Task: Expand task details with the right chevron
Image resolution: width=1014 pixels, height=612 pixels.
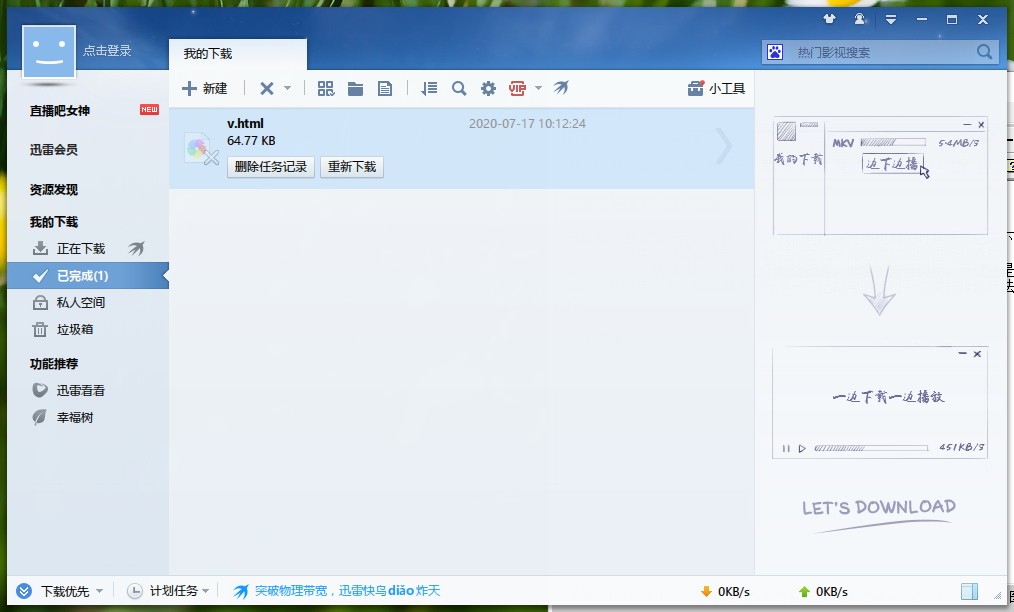Action: coord(724,146)
